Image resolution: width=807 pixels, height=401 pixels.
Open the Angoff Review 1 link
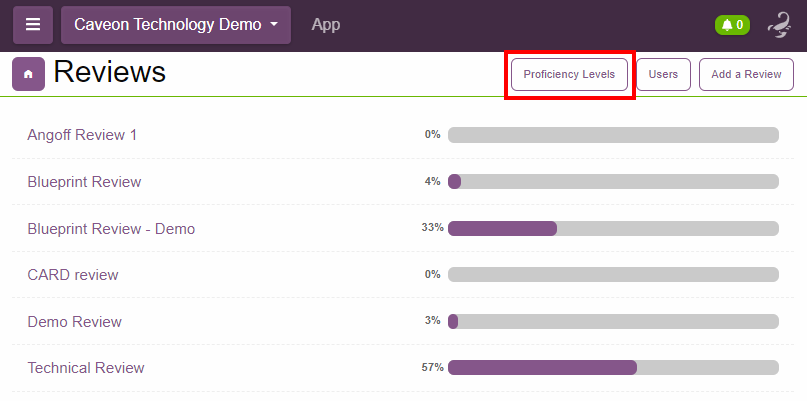pos(82,135)
